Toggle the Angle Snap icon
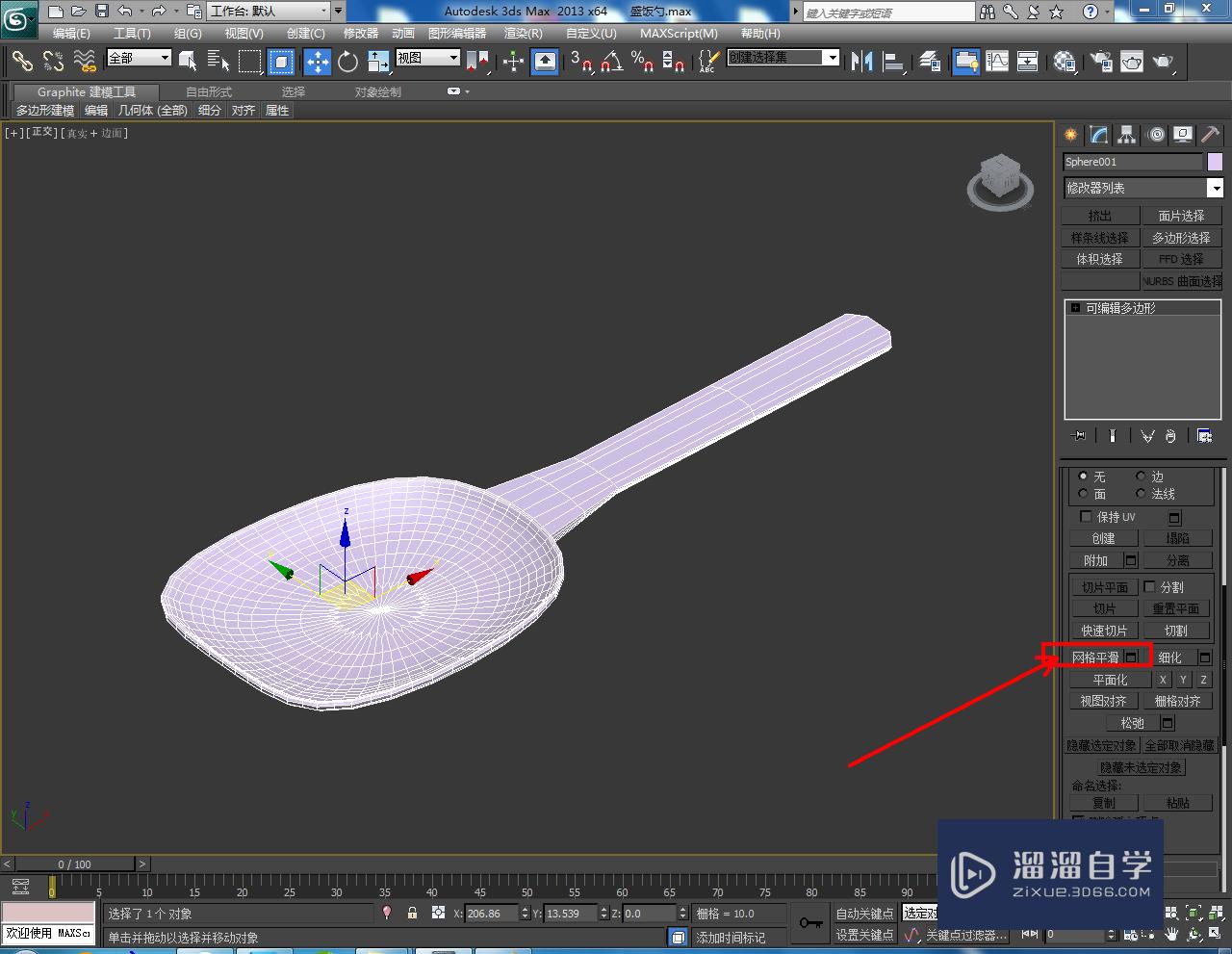The height and width of the screenshot is (954, 1232). (612, 62)
